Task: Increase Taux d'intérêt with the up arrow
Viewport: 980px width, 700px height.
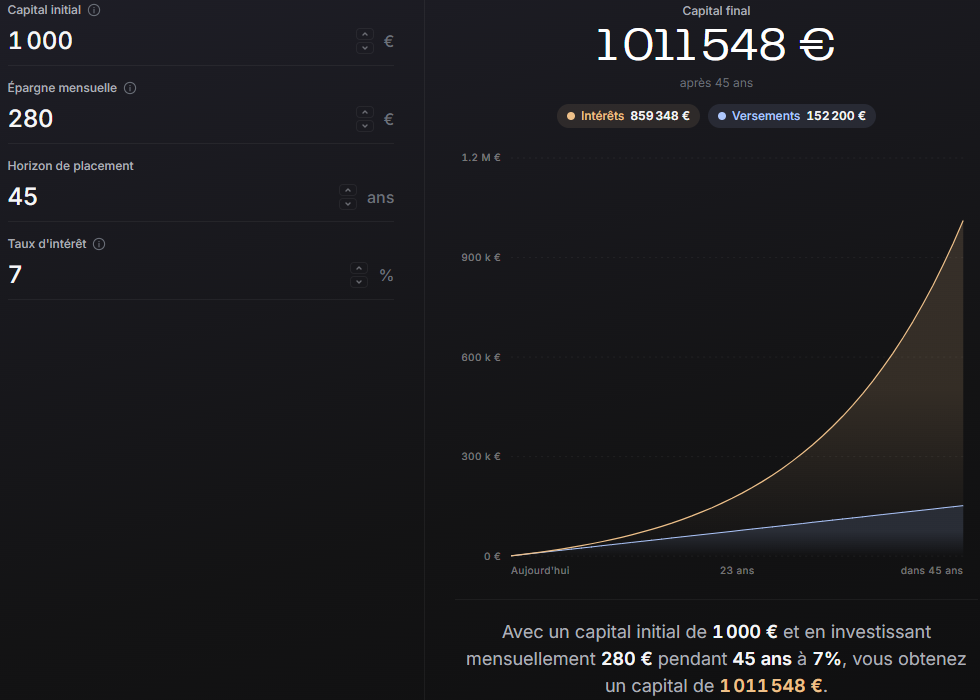Action: (359, 268)
